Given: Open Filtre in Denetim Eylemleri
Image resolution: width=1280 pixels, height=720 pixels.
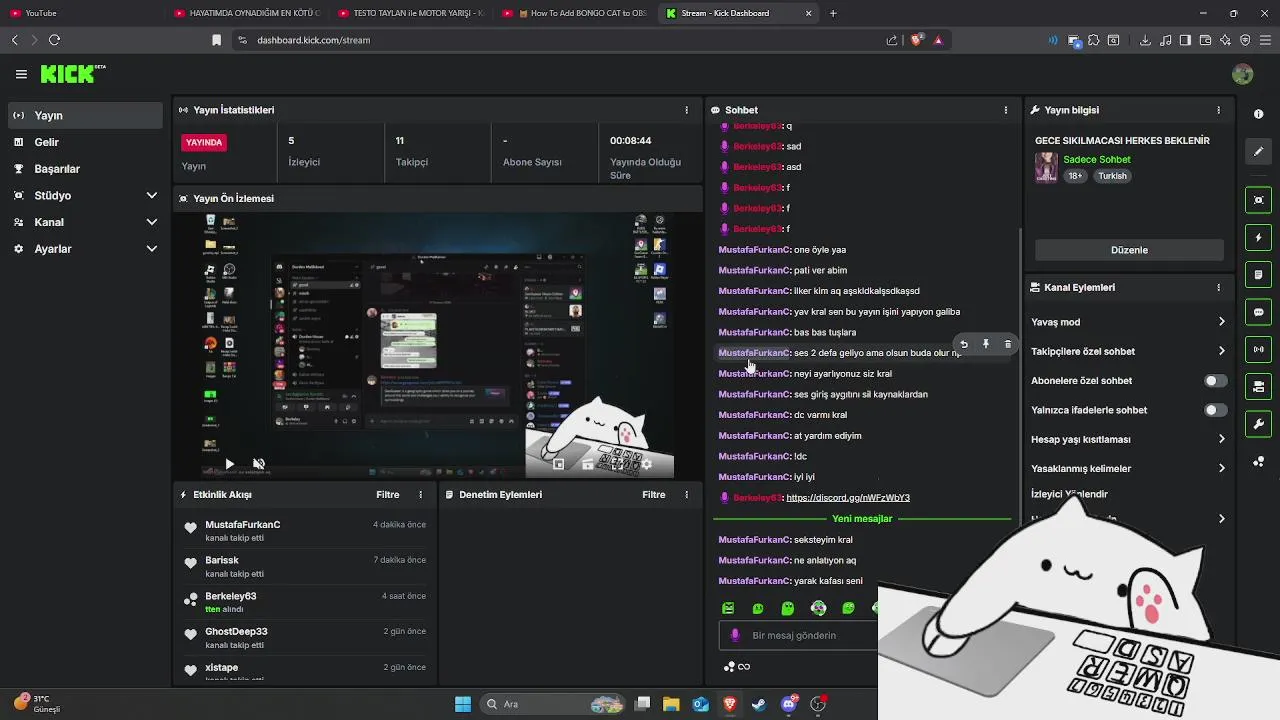Looking at the screenshot, I should pos(654,495).
